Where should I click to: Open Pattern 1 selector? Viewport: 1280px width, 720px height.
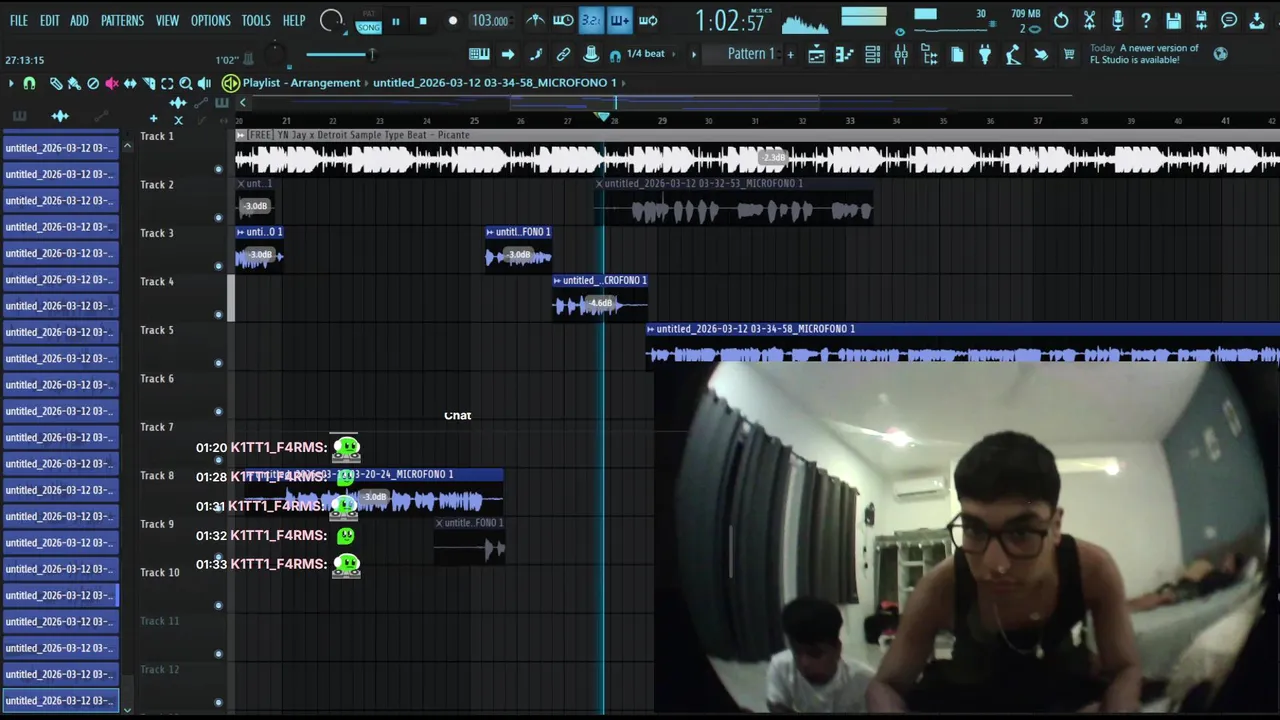751,54
